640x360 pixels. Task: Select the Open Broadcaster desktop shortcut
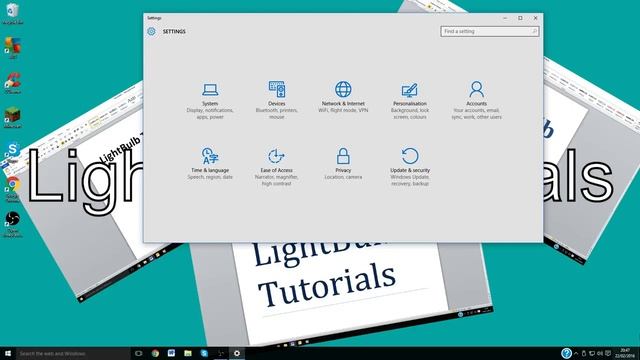12,224
